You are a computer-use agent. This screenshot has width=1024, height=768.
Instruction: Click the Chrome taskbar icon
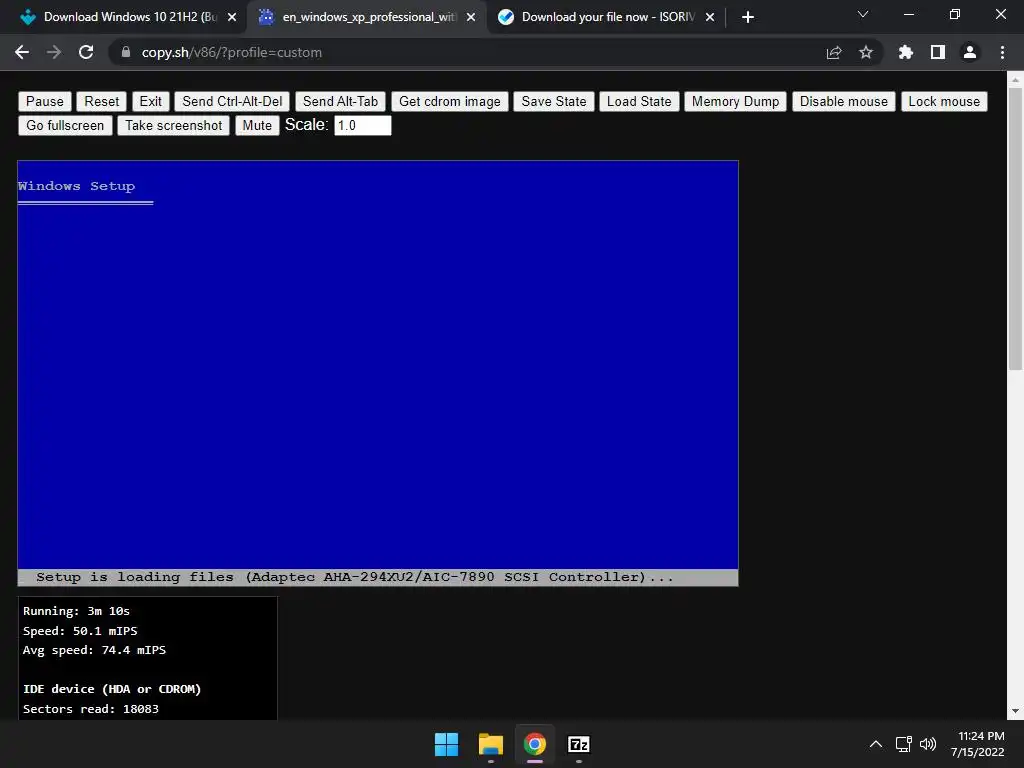tap(535, 744)
